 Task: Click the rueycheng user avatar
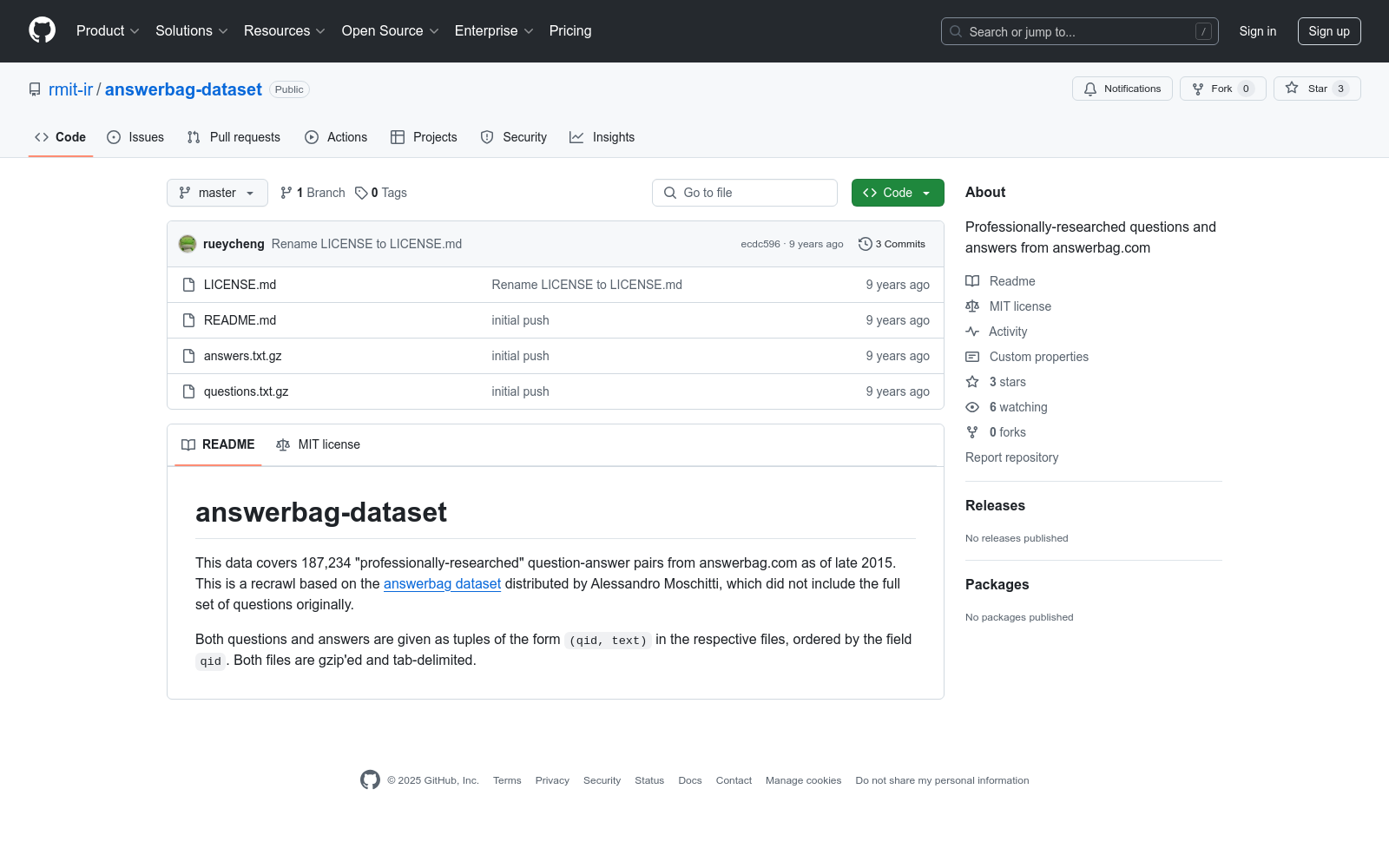coord(188,244)
